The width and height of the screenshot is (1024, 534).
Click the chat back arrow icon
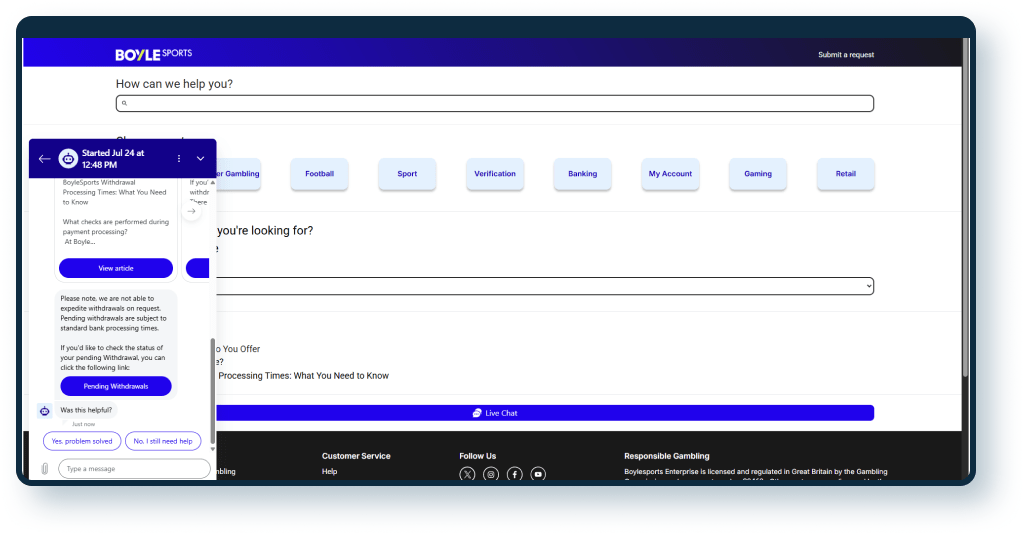coord(44,158)
